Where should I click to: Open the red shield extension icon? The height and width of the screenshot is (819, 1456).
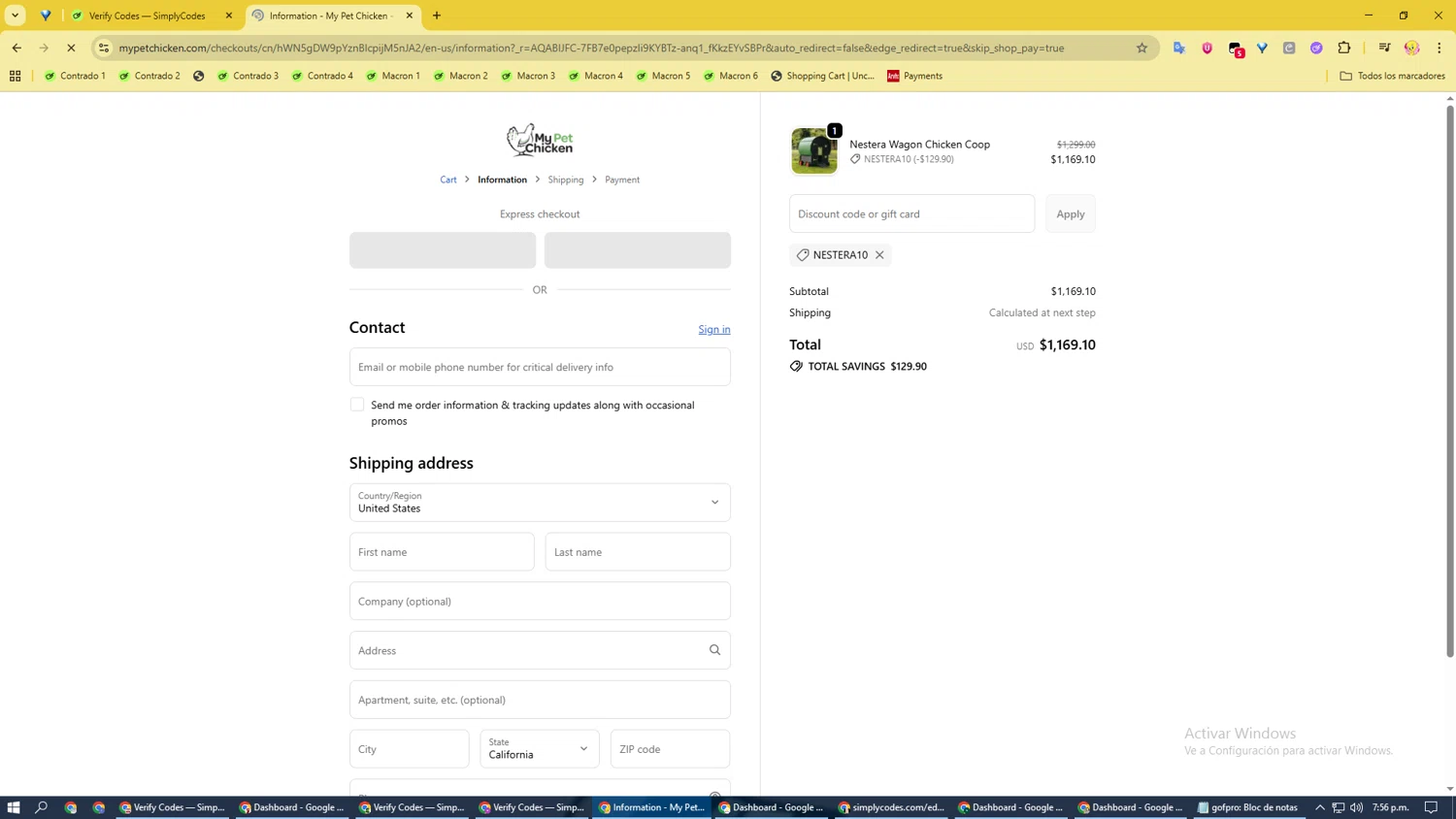click(1207, 48)
